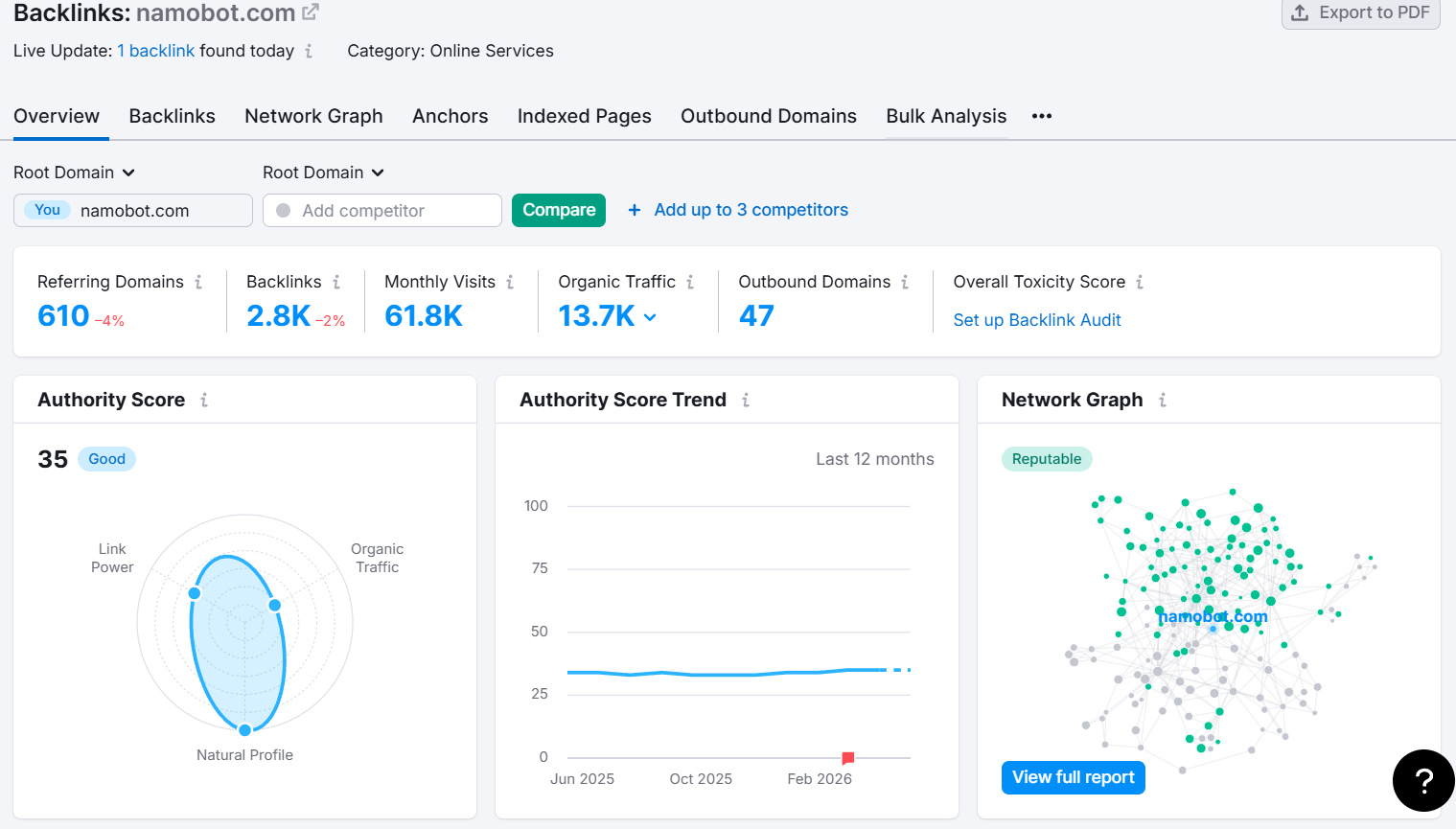
Task: Open the Indexed Pages tab
Action: (x=585, y=116)
